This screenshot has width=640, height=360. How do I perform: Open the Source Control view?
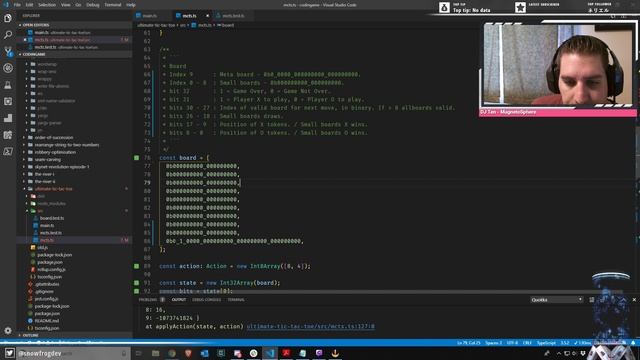point(8,51)
